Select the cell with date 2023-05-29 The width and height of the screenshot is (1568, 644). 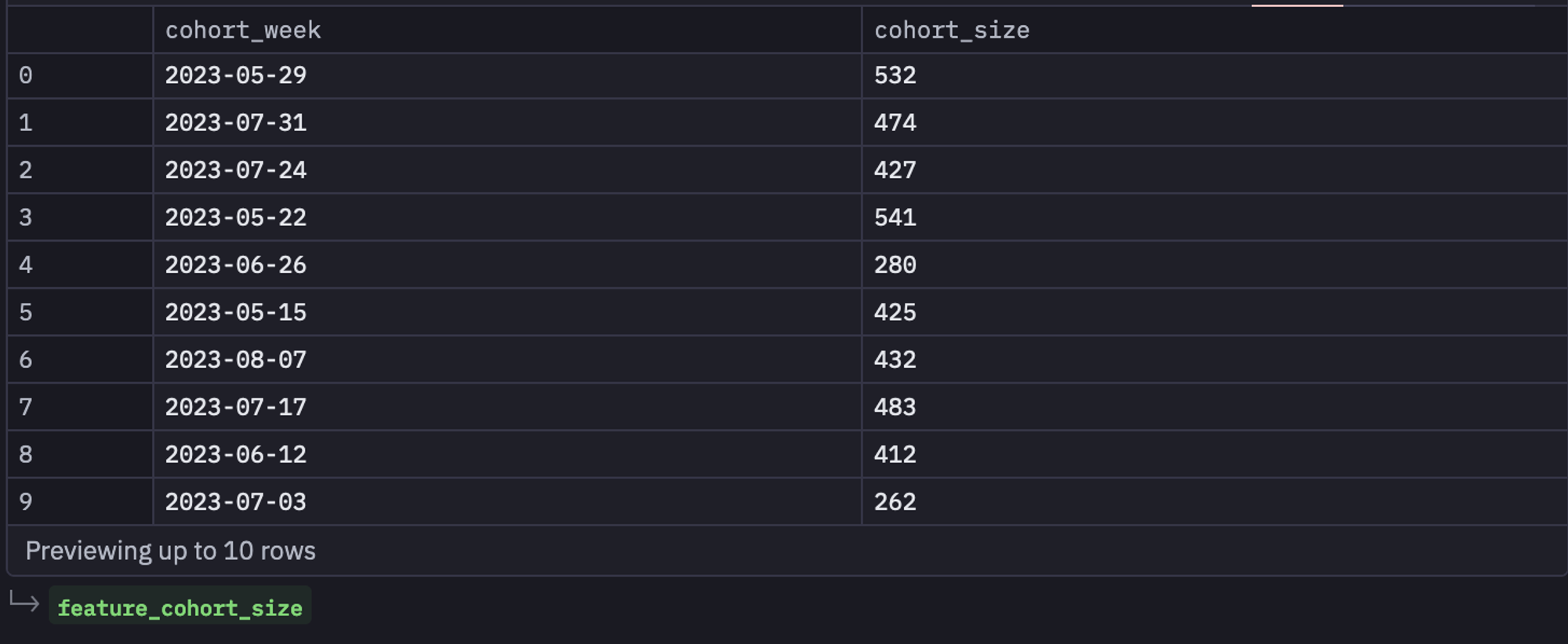[507, 76]
